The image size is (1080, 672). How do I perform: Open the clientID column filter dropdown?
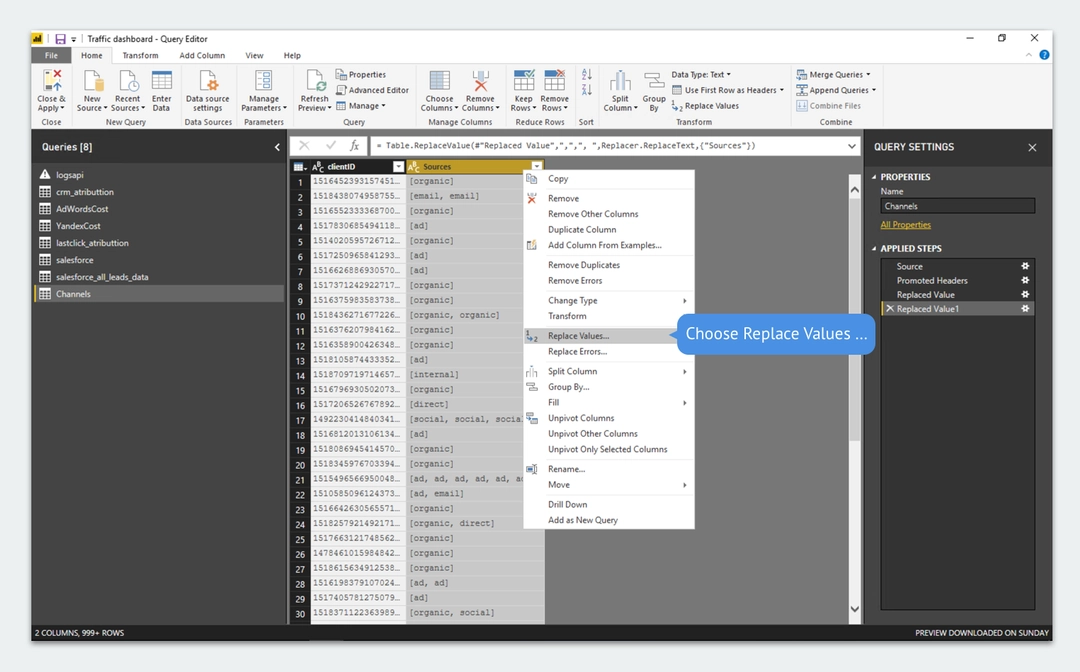pyautogui.click(x=398, y=167)
